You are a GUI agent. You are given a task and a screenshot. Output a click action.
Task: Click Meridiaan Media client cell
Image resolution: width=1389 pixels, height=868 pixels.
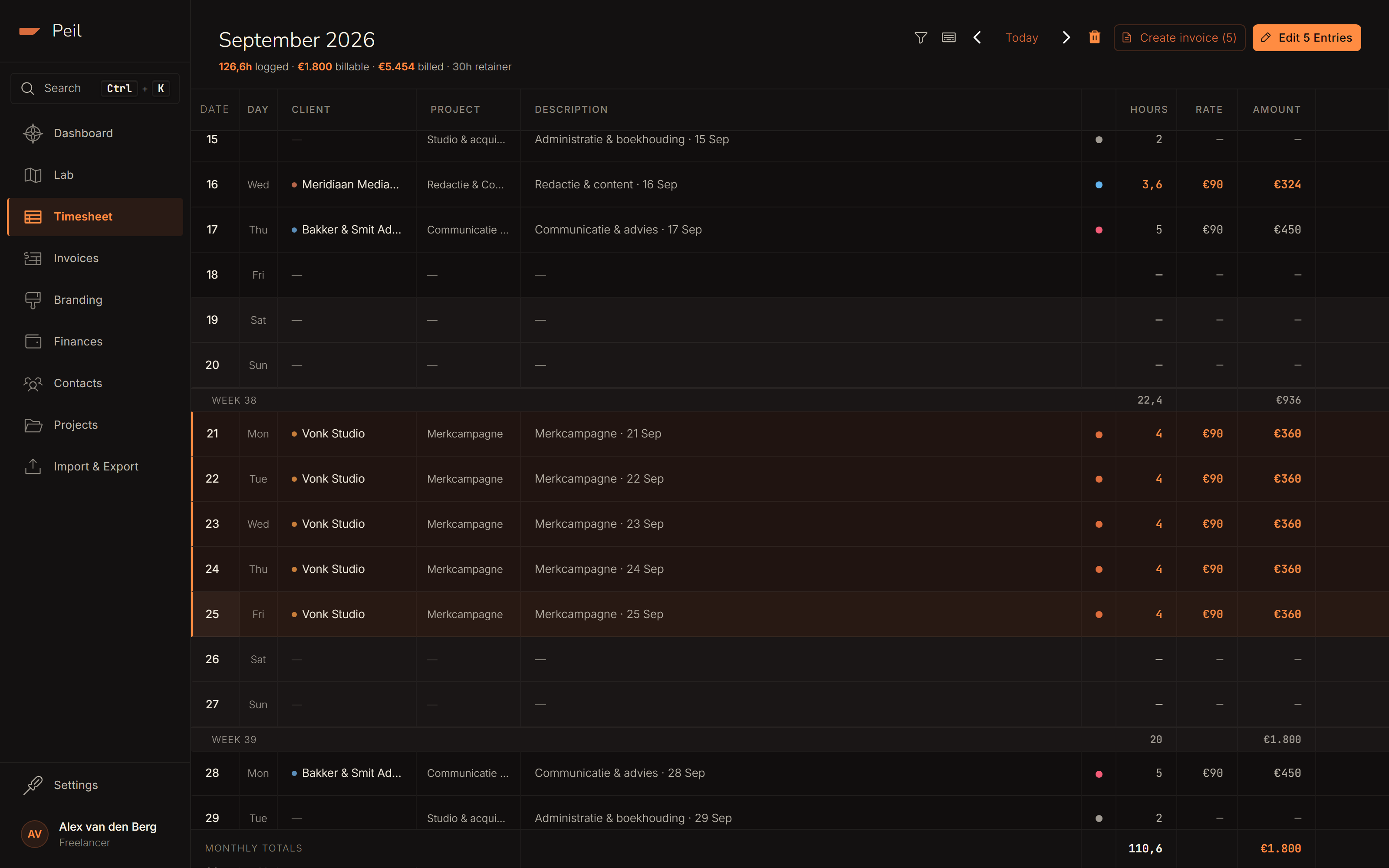[x=347, y=185]
